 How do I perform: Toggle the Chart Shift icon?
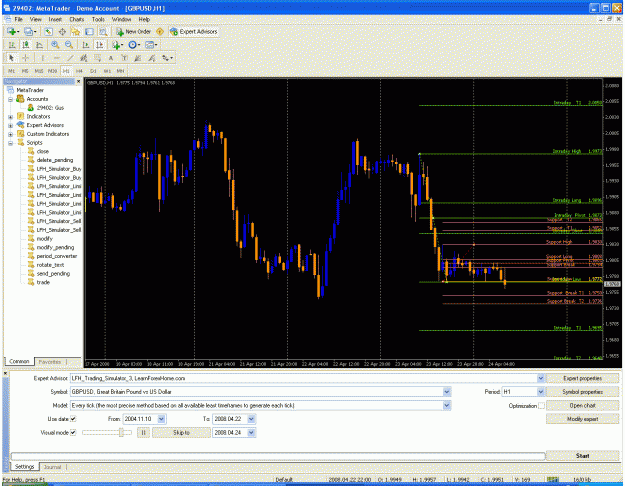click(x=100, y=45)
